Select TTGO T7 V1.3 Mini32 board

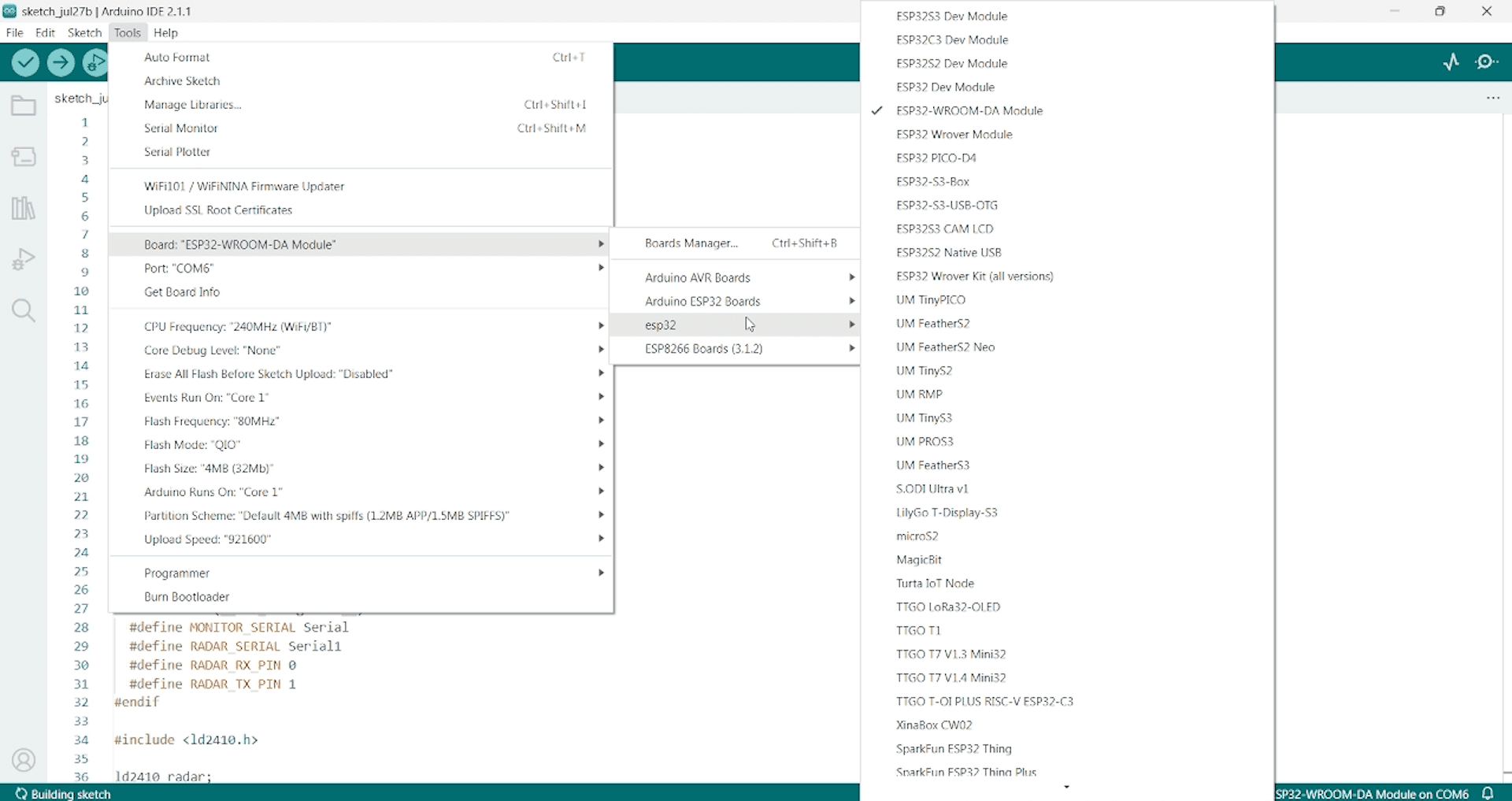click(x=1067, y=654)
